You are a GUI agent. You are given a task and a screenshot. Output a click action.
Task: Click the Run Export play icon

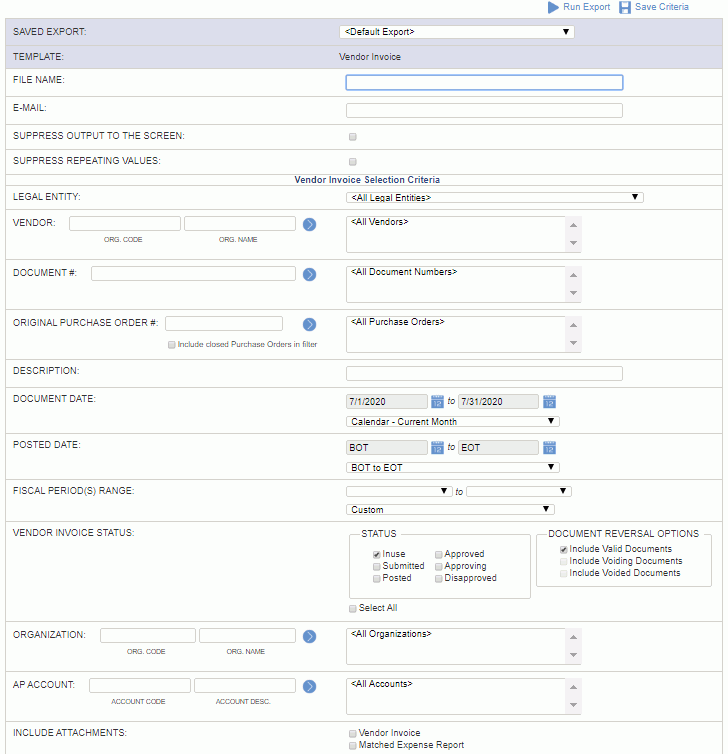pos(553,7)
